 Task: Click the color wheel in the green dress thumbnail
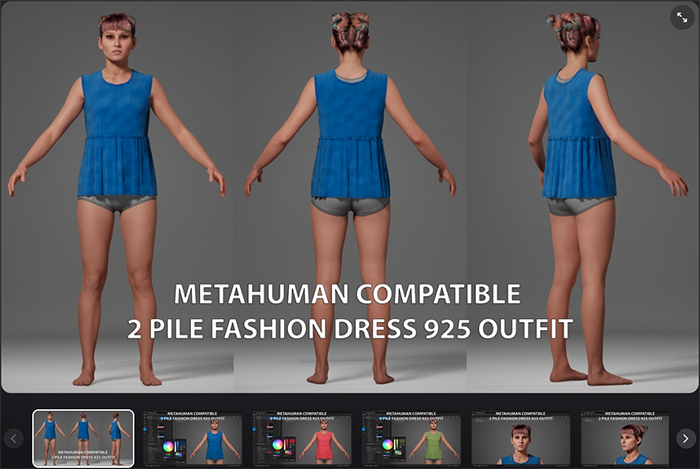click(387, 447)
